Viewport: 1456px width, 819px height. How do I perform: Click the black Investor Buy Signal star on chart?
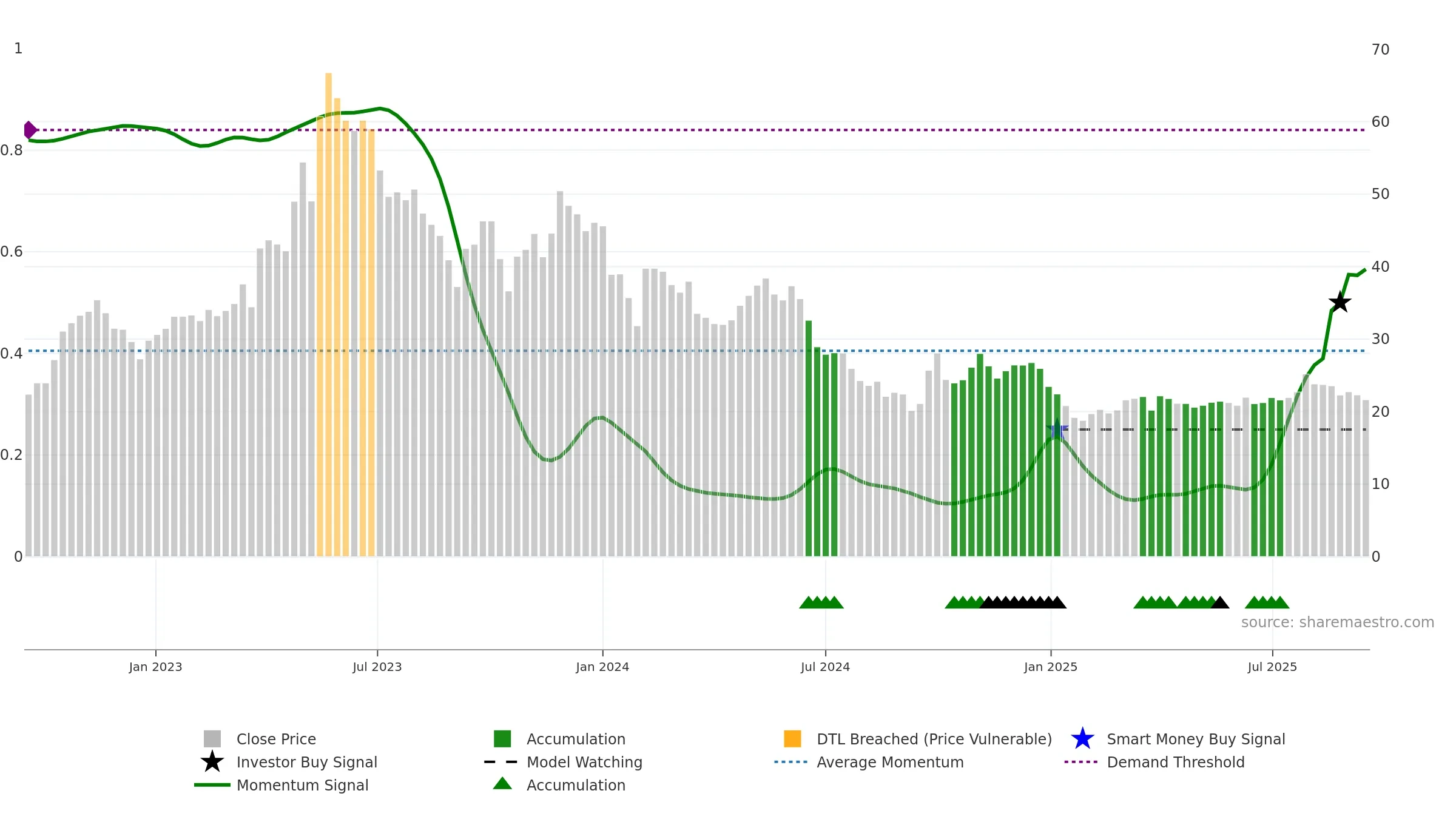(1340, 302)
